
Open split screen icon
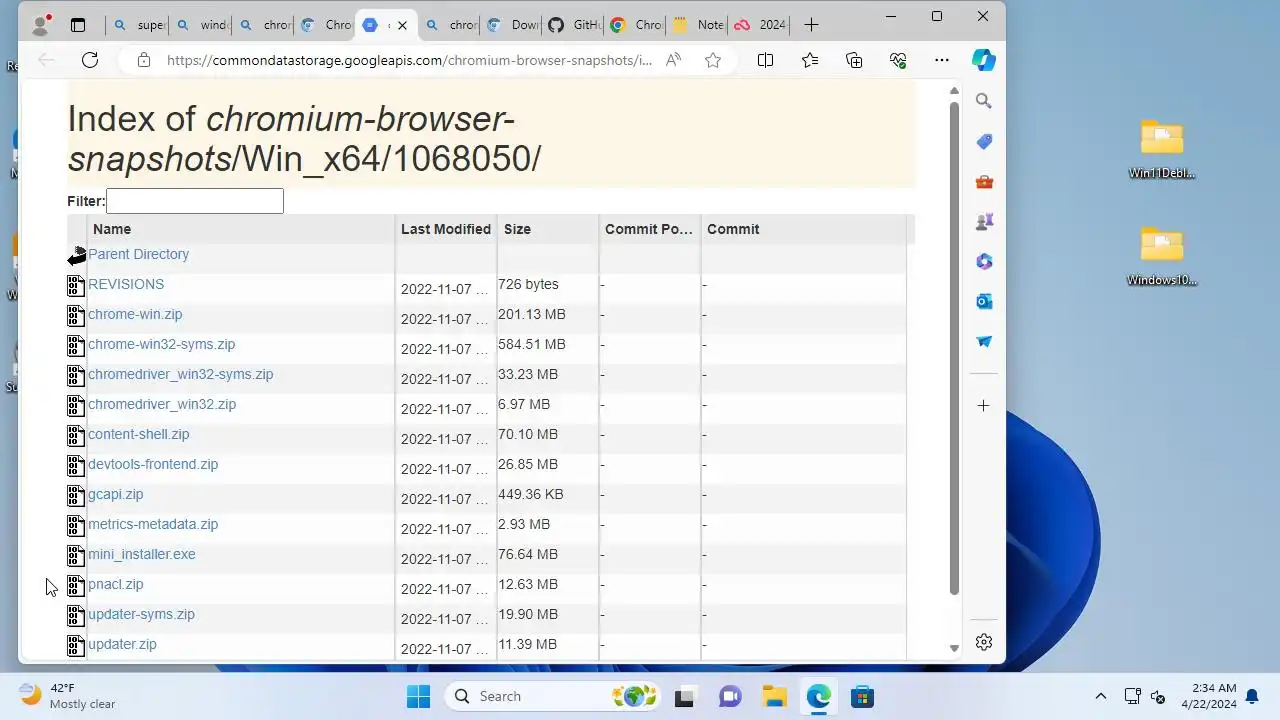coord(765,60)
